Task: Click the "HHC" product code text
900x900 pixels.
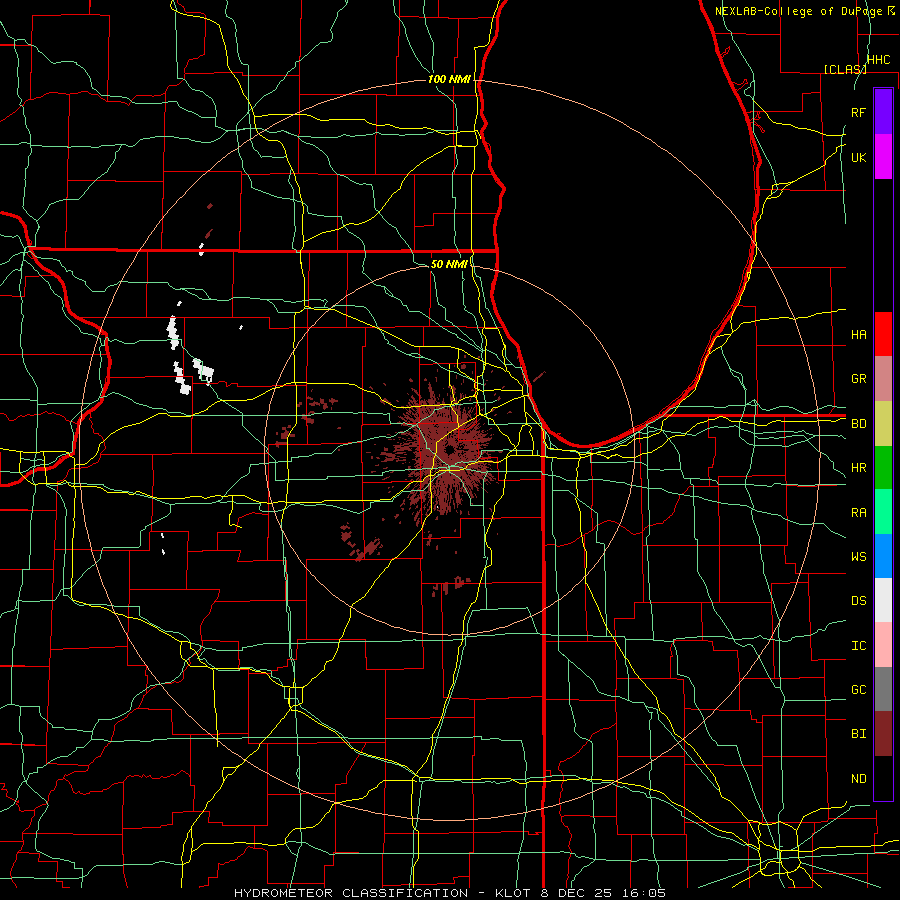Action: click(878, 59)
